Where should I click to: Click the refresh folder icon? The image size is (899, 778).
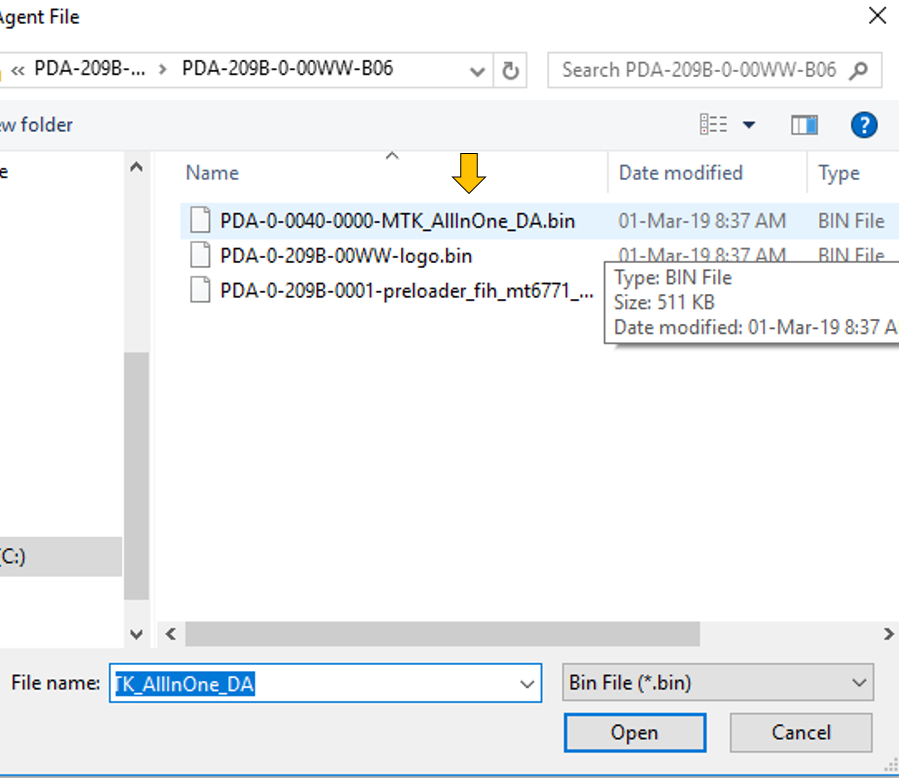pyautogui.click(x=510, y=70)
